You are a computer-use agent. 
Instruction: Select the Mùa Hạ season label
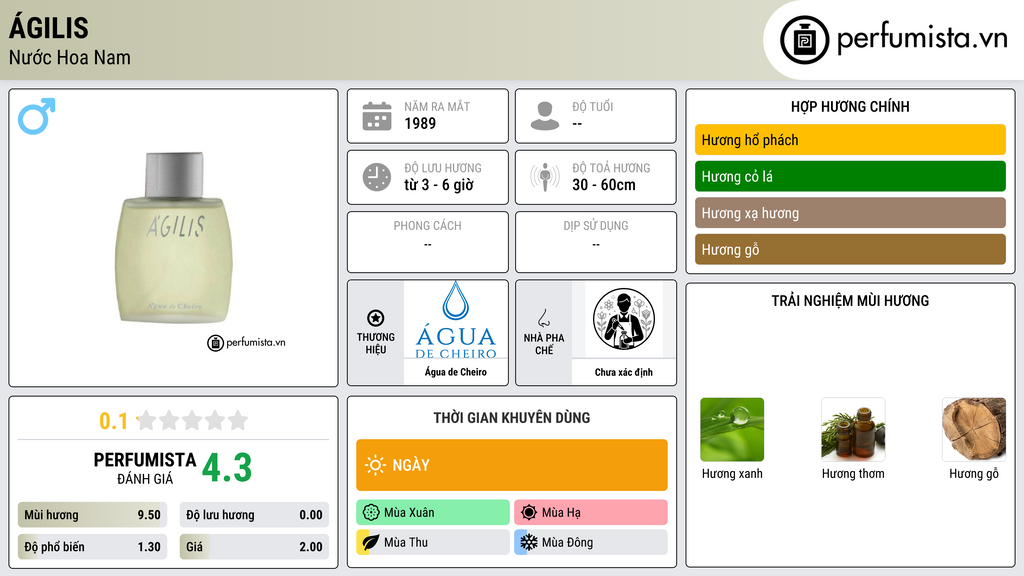pos(561,513)
